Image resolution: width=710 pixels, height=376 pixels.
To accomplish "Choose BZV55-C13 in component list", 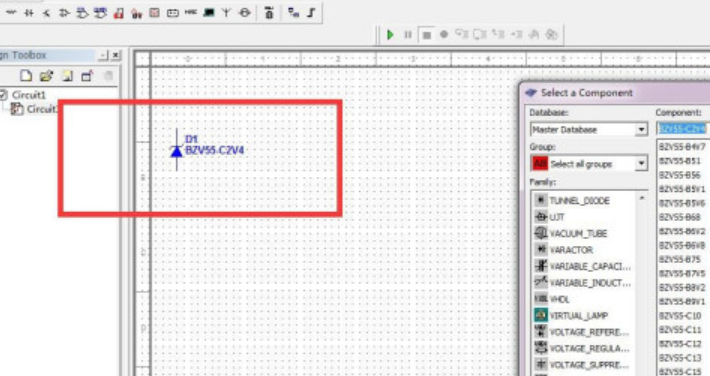I will pyautogui.click(x=680, y=358).
